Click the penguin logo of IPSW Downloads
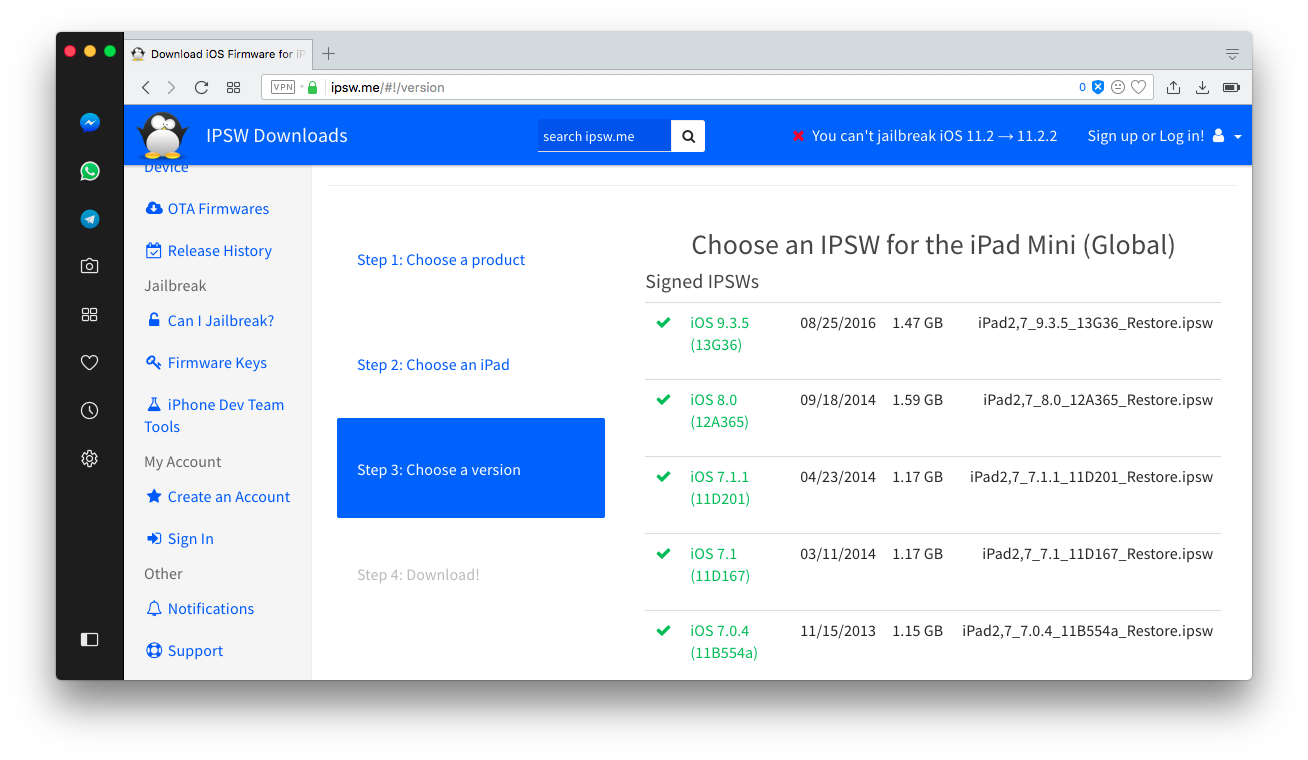This screenshot has height=760, width=1308. coord(162,135)
